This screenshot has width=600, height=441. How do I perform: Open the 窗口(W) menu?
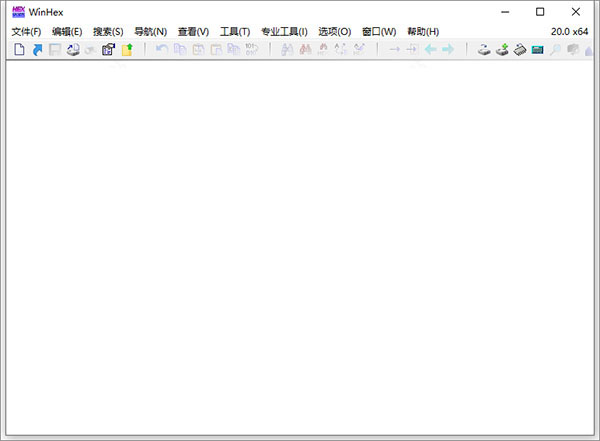[x=379, y=32]
